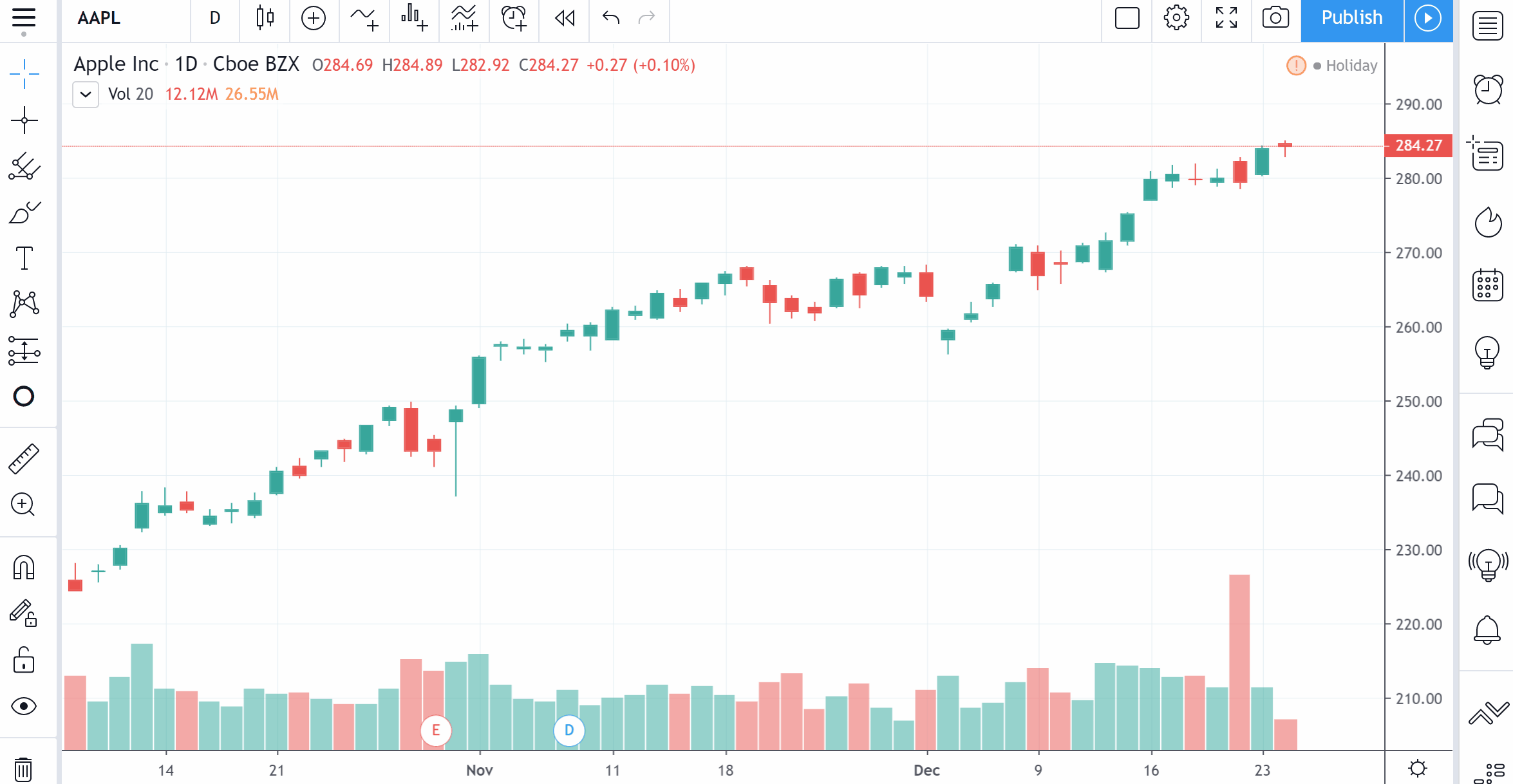Click the Zoom In tool
Screen dimensions: 1513x784
(x=23, y=505)
